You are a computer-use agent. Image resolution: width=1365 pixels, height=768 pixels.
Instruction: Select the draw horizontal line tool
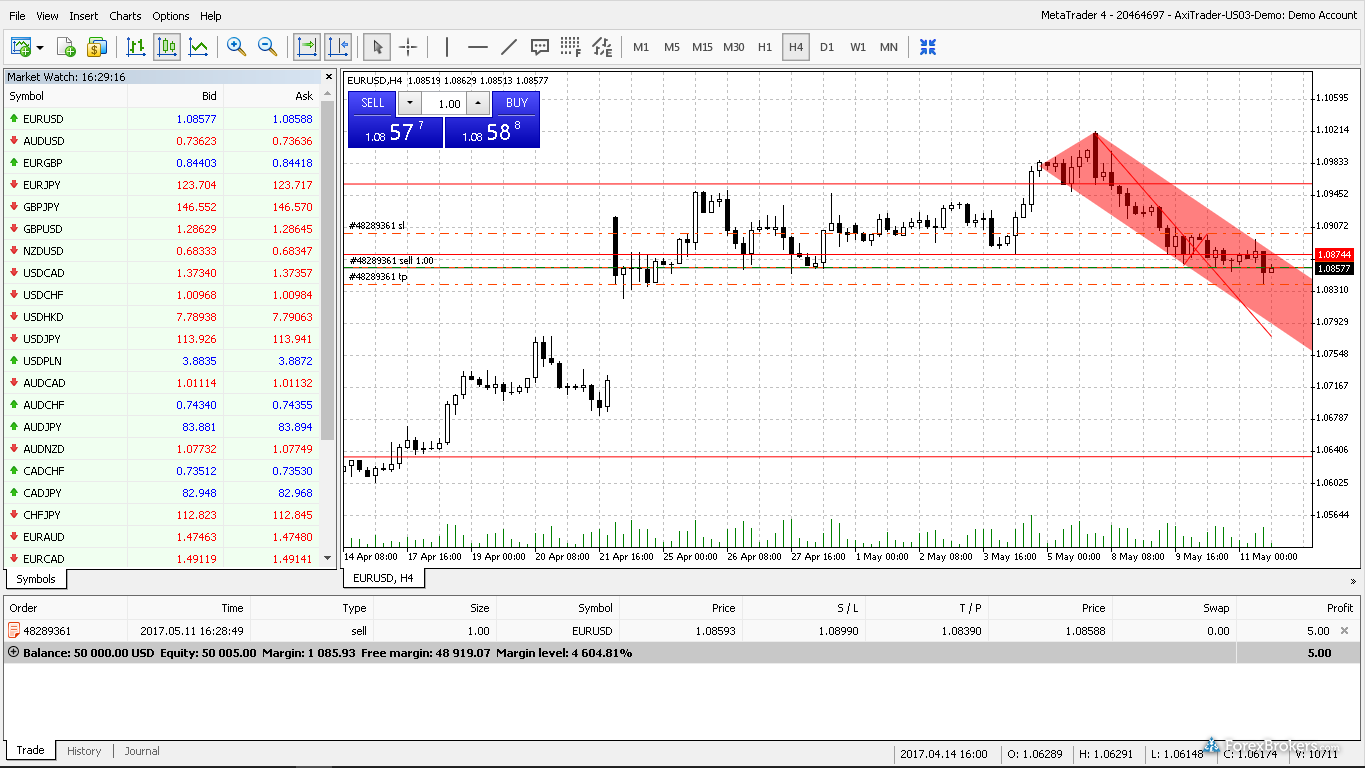(x=478, y=47)
